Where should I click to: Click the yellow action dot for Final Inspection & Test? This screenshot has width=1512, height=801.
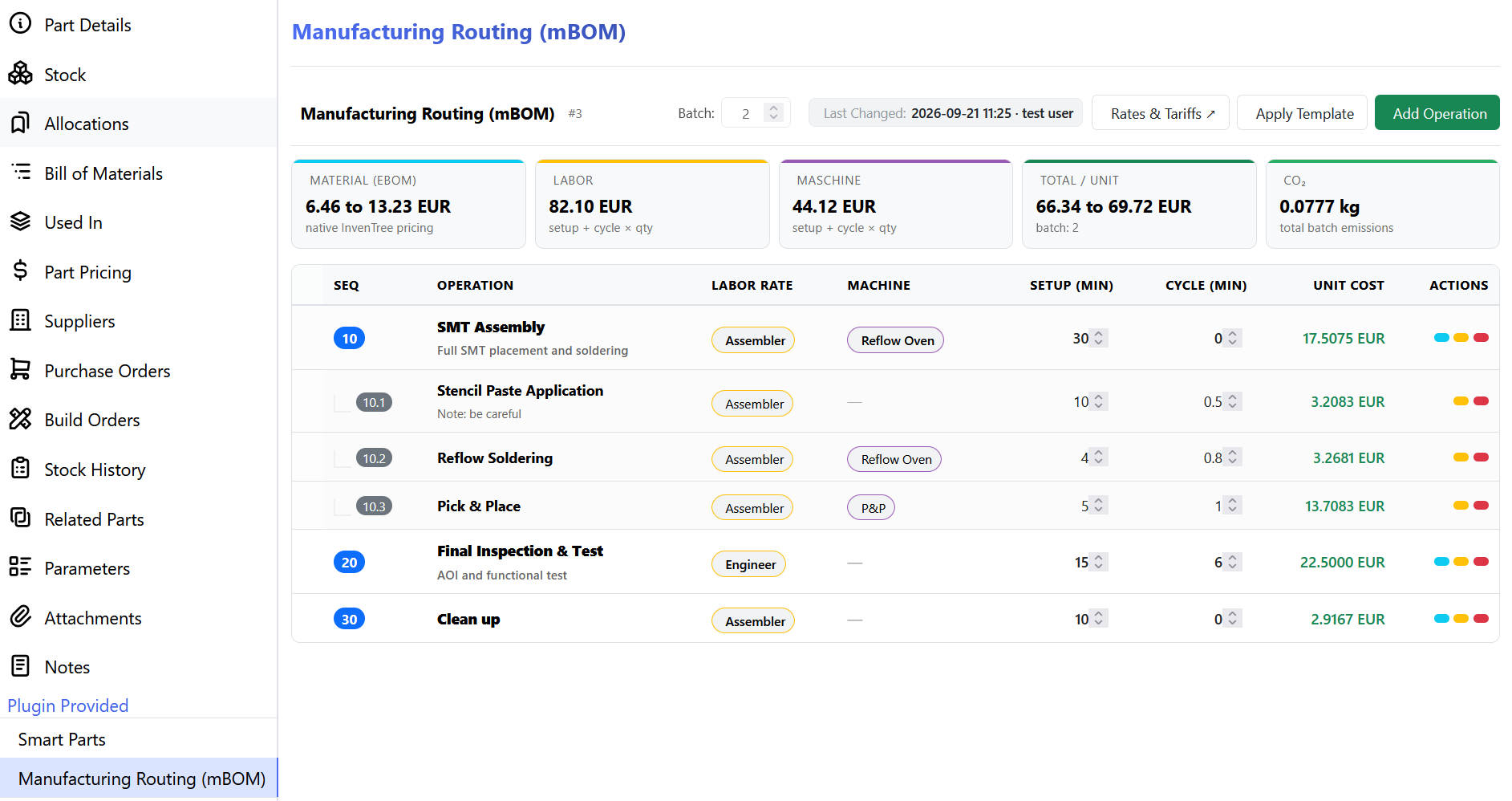point(1461,562)
